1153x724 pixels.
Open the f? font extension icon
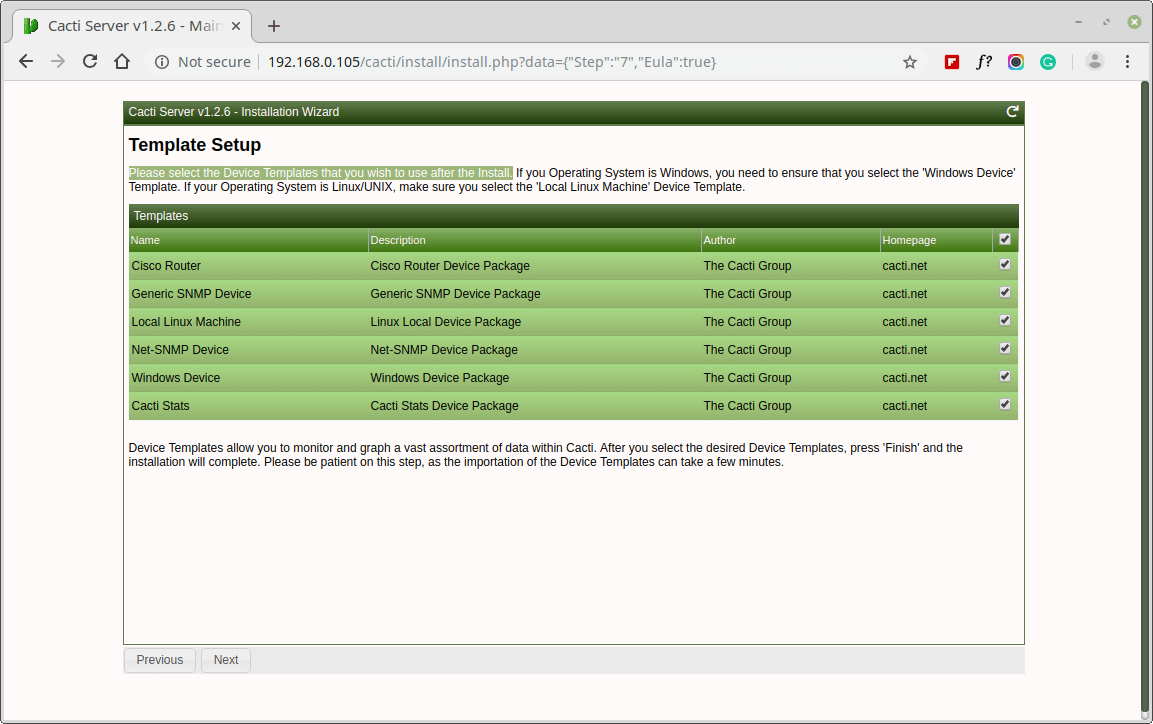point(984,62)
